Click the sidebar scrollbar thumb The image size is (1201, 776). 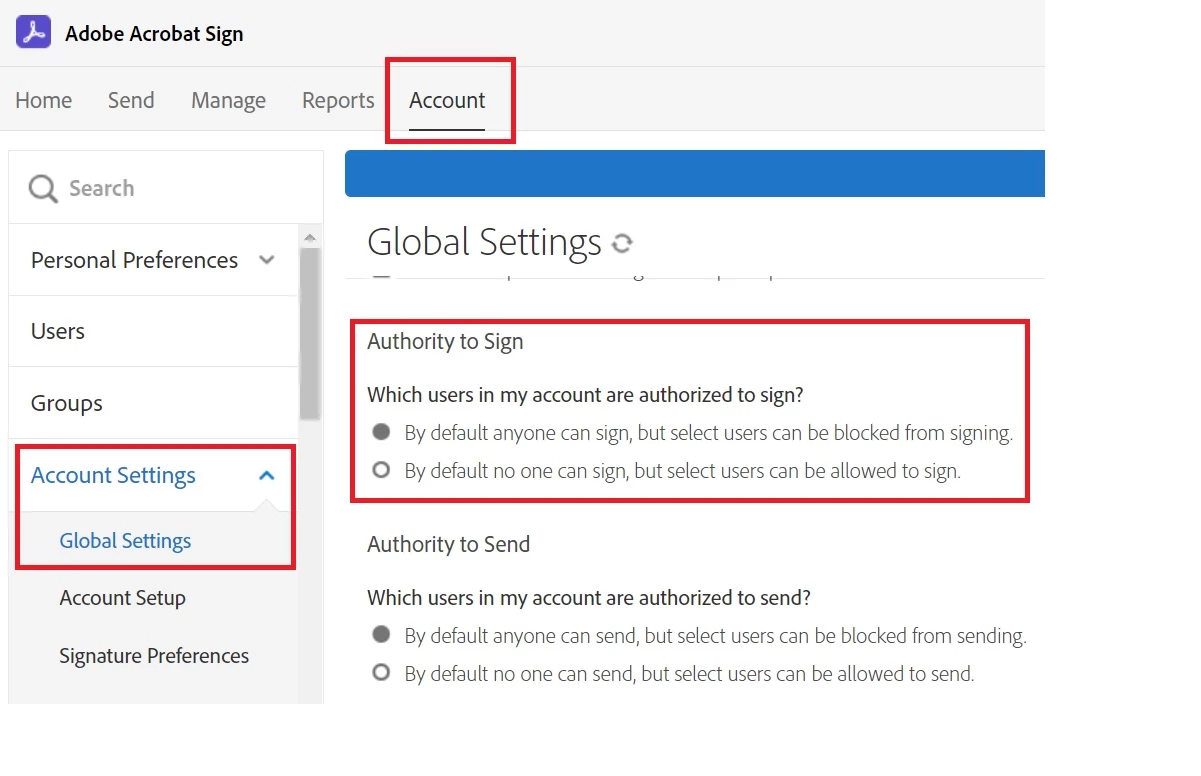(x=310, y=333)
